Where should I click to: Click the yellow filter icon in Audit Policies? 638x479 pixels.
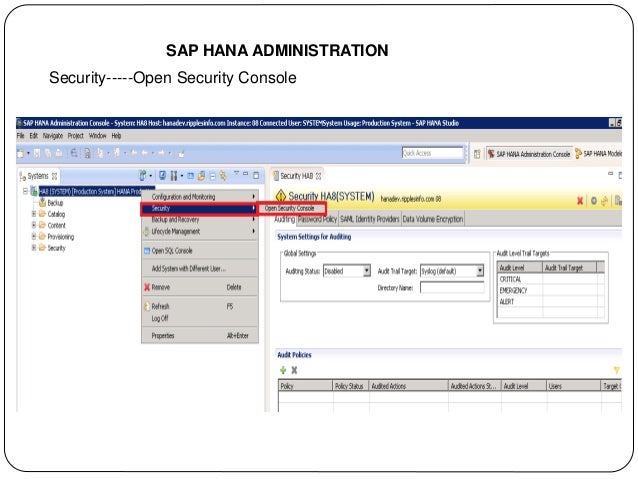(x=616, y=370)
